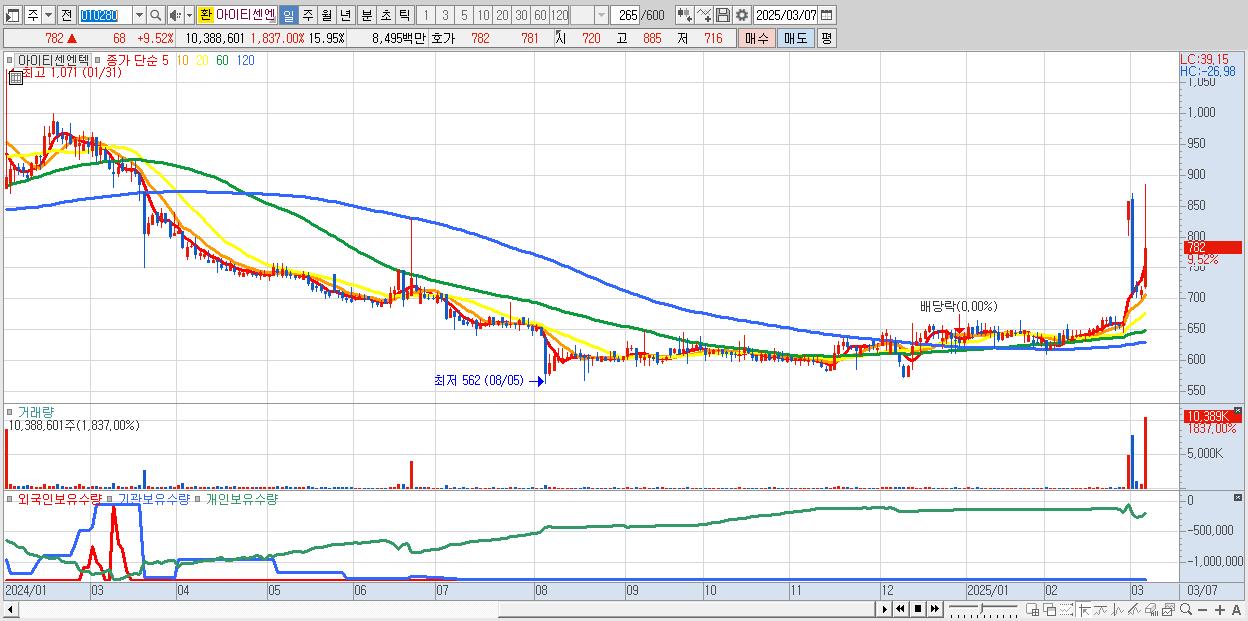The width and height of the screenshot is (1248, 621).
Task: Select interval 1 tab
Action: tap(426, 15)
